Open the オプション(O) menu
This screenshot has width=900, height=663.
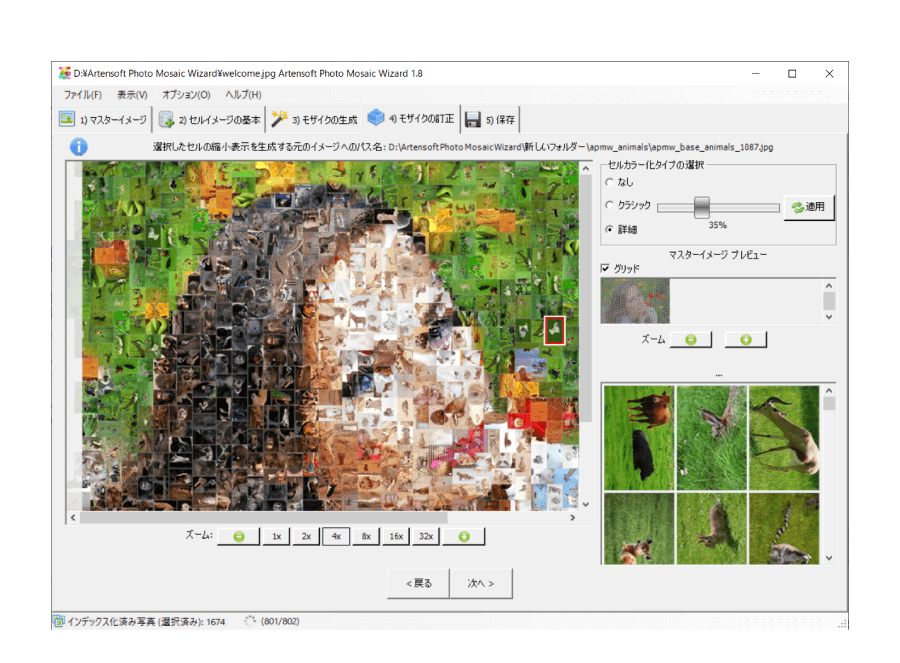click(186, 95)
